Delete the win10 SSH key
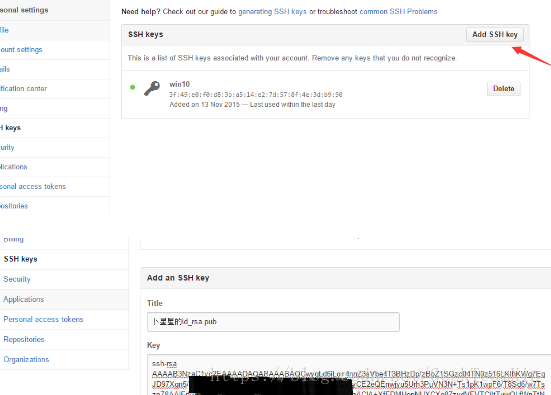551x395 pixels. coord(504,89)
